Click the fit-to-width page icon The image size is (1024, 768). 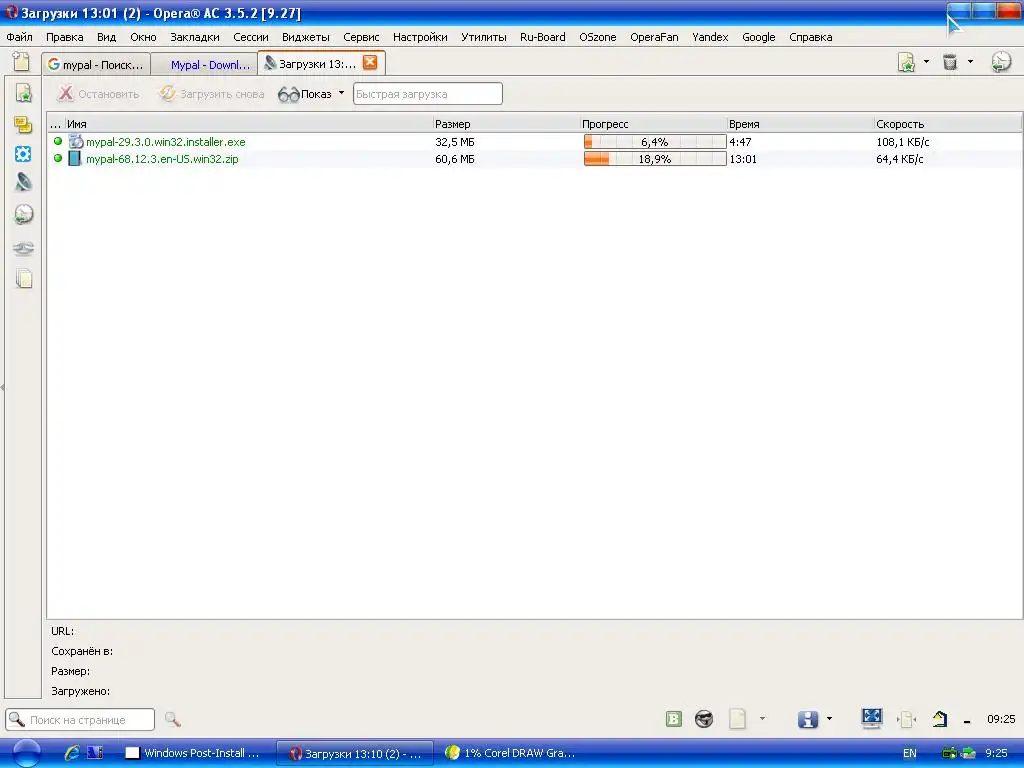(906, 720)
